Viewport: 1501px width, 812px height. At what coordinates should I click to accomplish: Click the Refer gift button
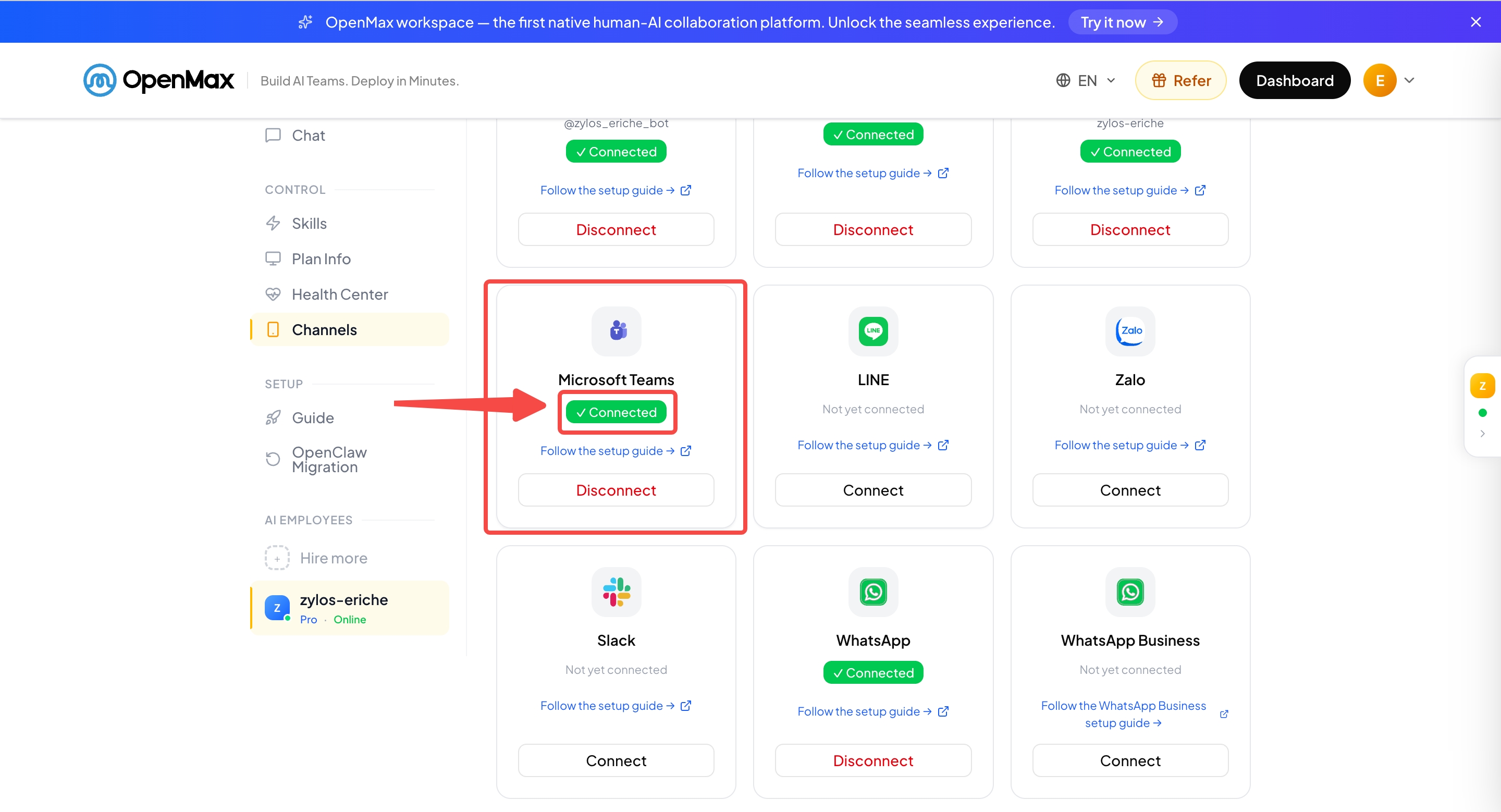coord(1180,80)
